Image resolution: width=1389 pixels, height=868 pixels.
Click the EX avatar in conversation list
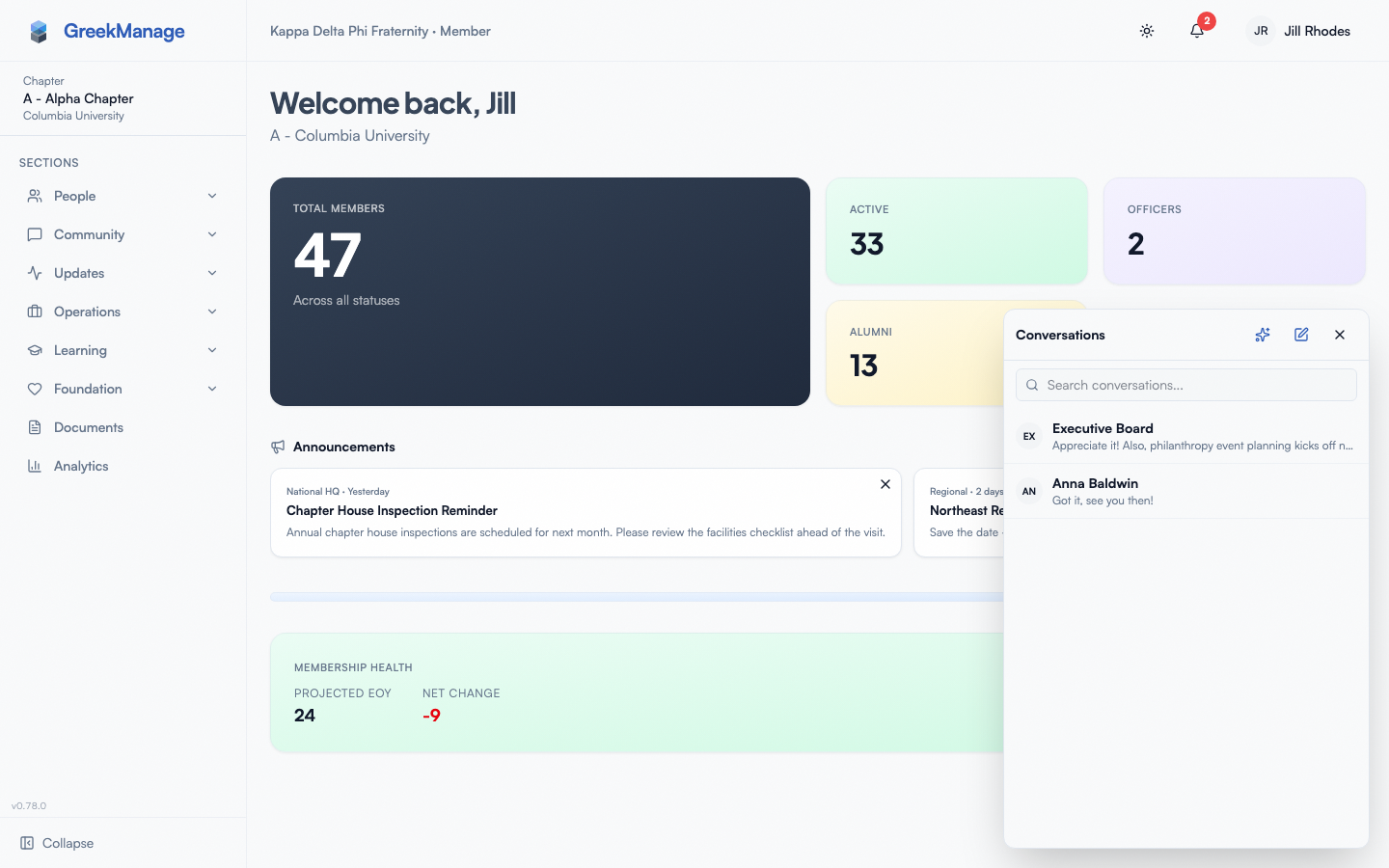(x=1029, y=436)
